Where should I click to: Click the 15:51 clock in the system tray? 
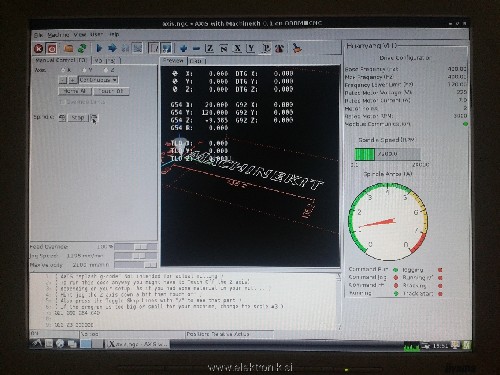[440, 346]
